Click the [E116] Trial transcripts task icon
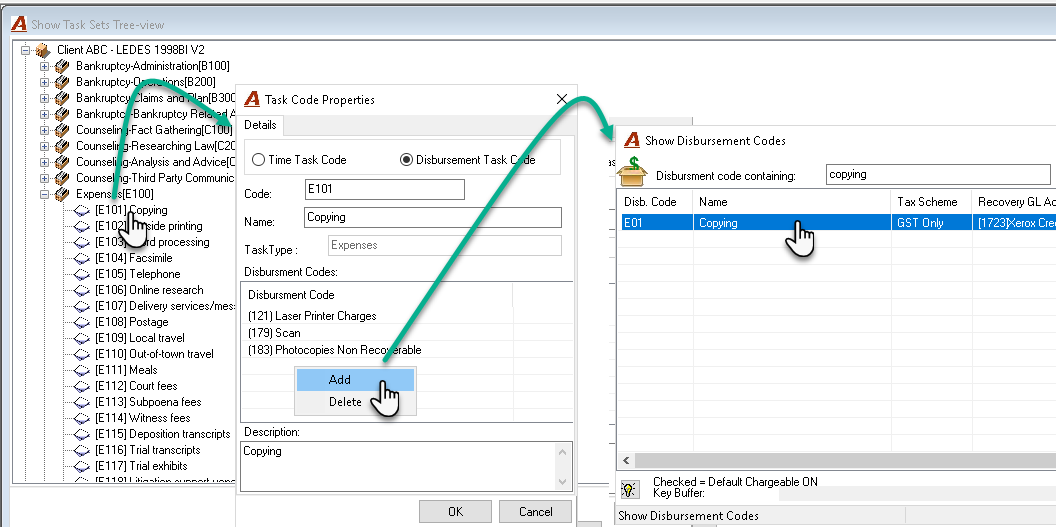The width and height of the screenshot is (1056, 527). point(81,450)
